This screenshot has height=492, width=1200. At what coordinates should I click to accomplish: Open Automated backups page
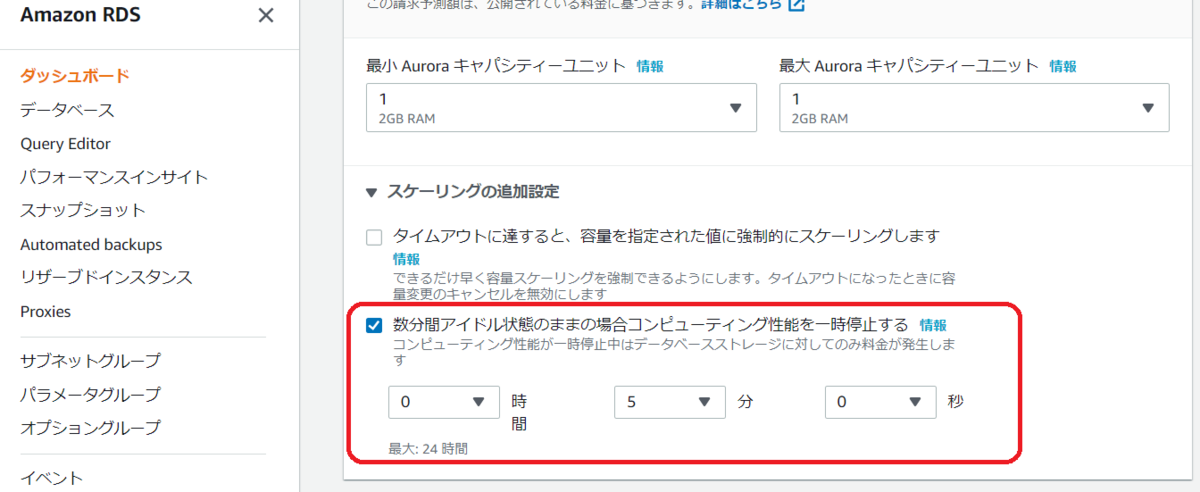point(91,245)
